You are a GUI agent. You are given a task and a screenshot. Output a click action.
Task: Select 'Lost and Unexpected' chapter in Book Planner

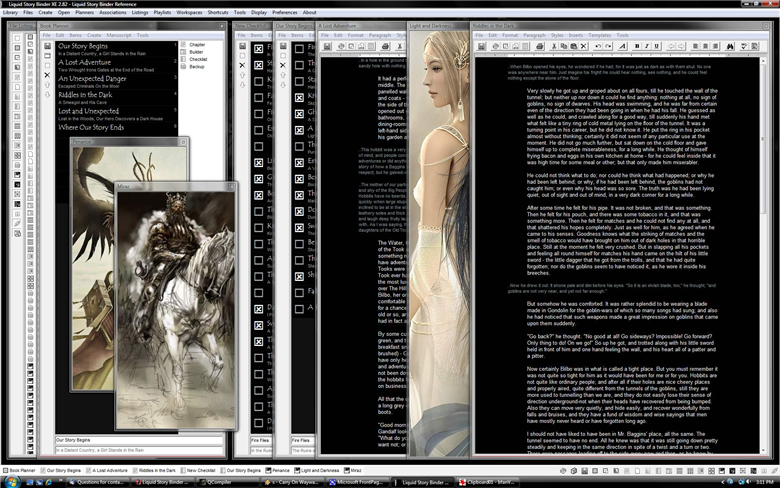[116, 114]
